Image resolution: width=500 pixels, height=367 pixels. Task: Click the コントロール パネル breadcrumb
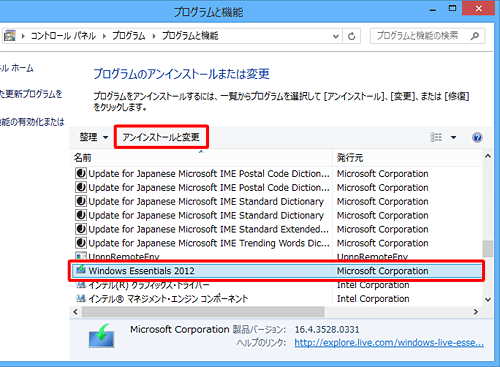click(x=63, y=36)
